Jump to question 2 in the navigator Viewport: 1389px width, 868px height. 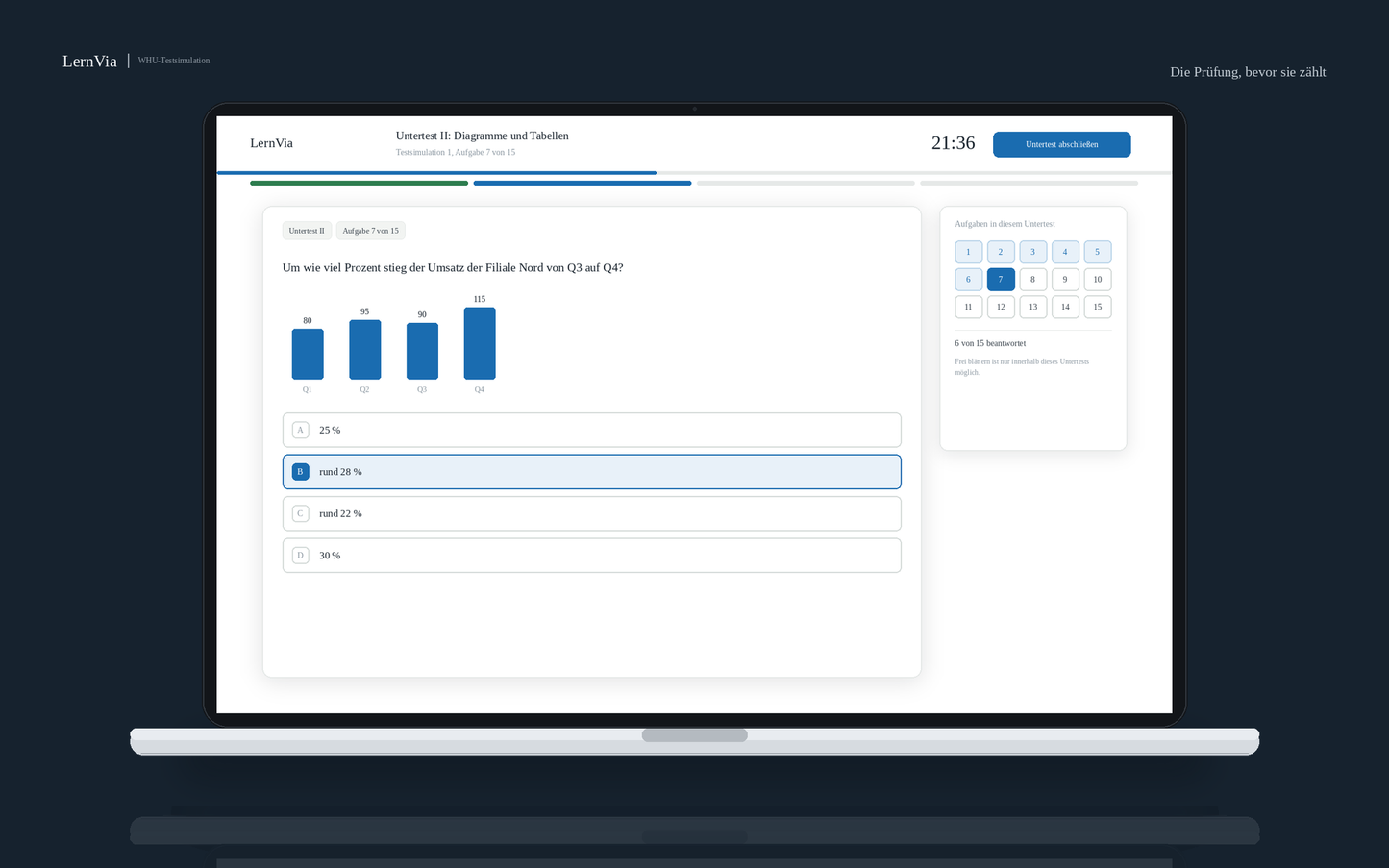pyautogui.click(x=1001, y=252)
